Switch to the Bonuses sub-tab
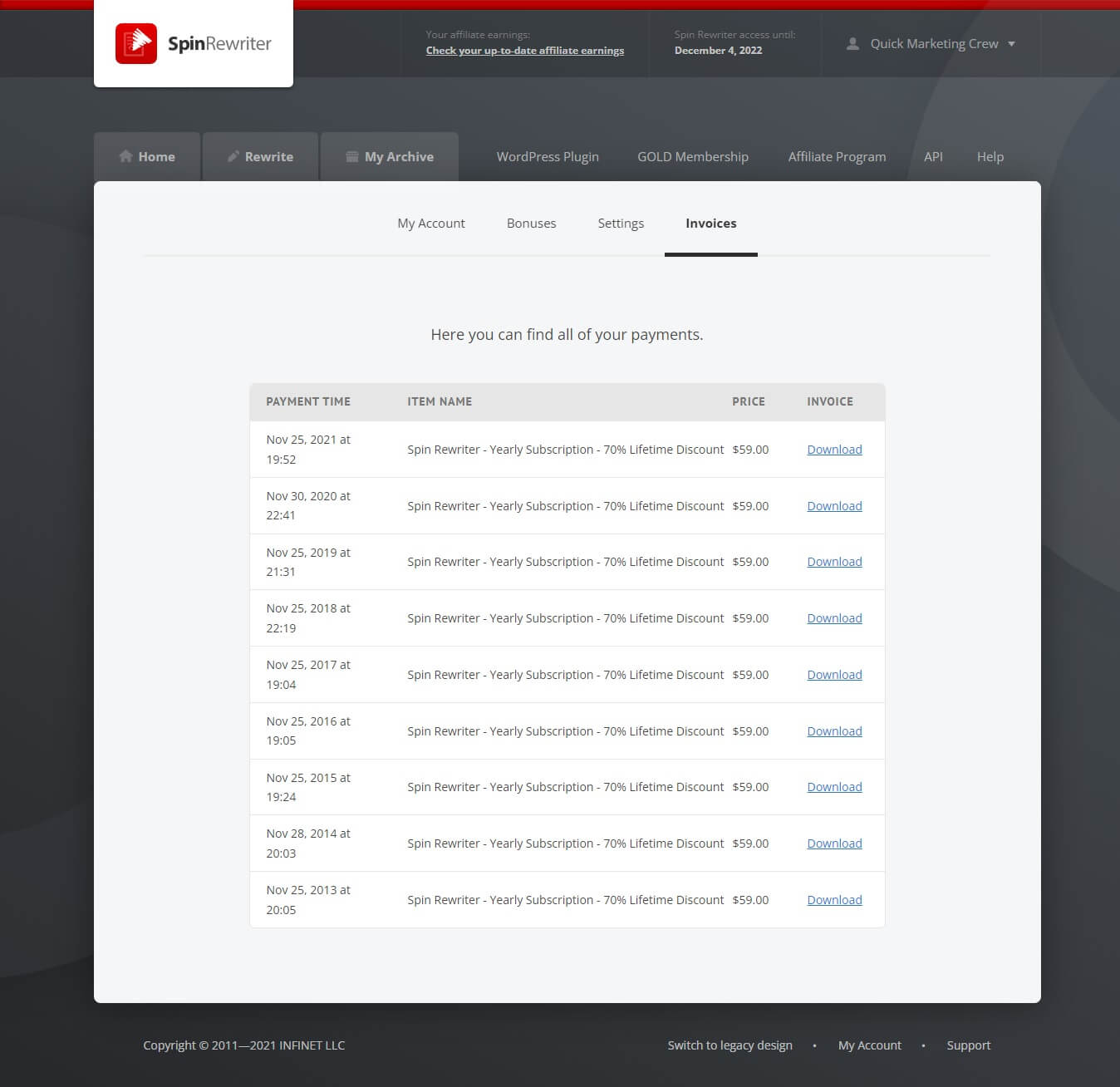 click(x=532, y=223)
